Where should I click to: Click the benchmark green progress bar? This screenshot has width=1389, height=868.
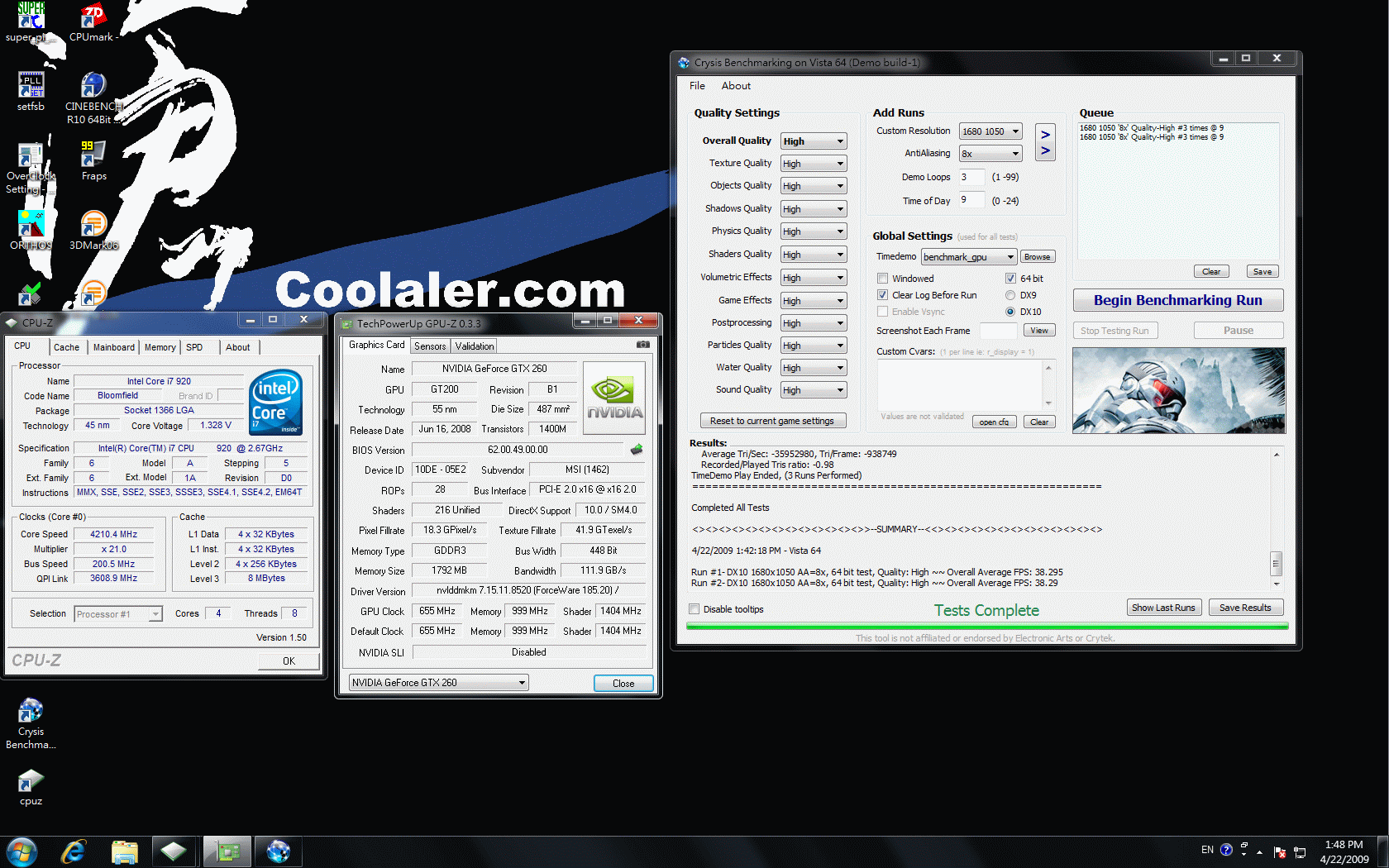(987, 627)
